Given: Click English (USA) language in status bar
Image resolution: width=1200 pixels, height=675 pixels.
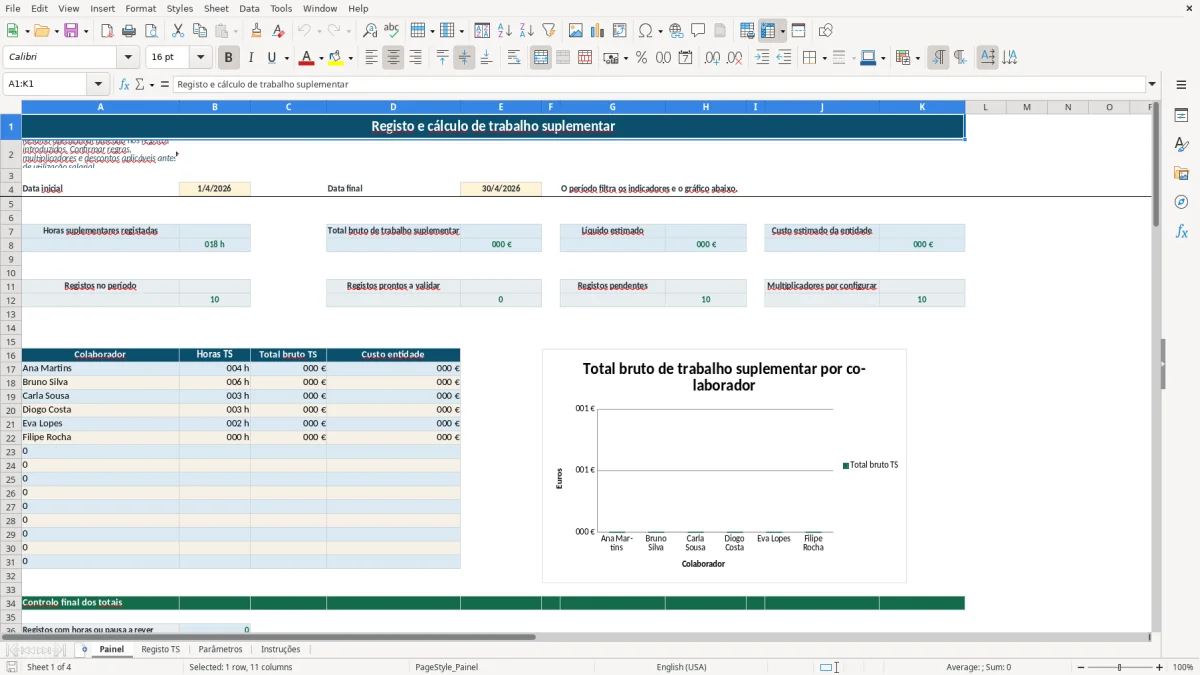Looking at the screenshot, I should pyautogui.click(x=681, y=667).
